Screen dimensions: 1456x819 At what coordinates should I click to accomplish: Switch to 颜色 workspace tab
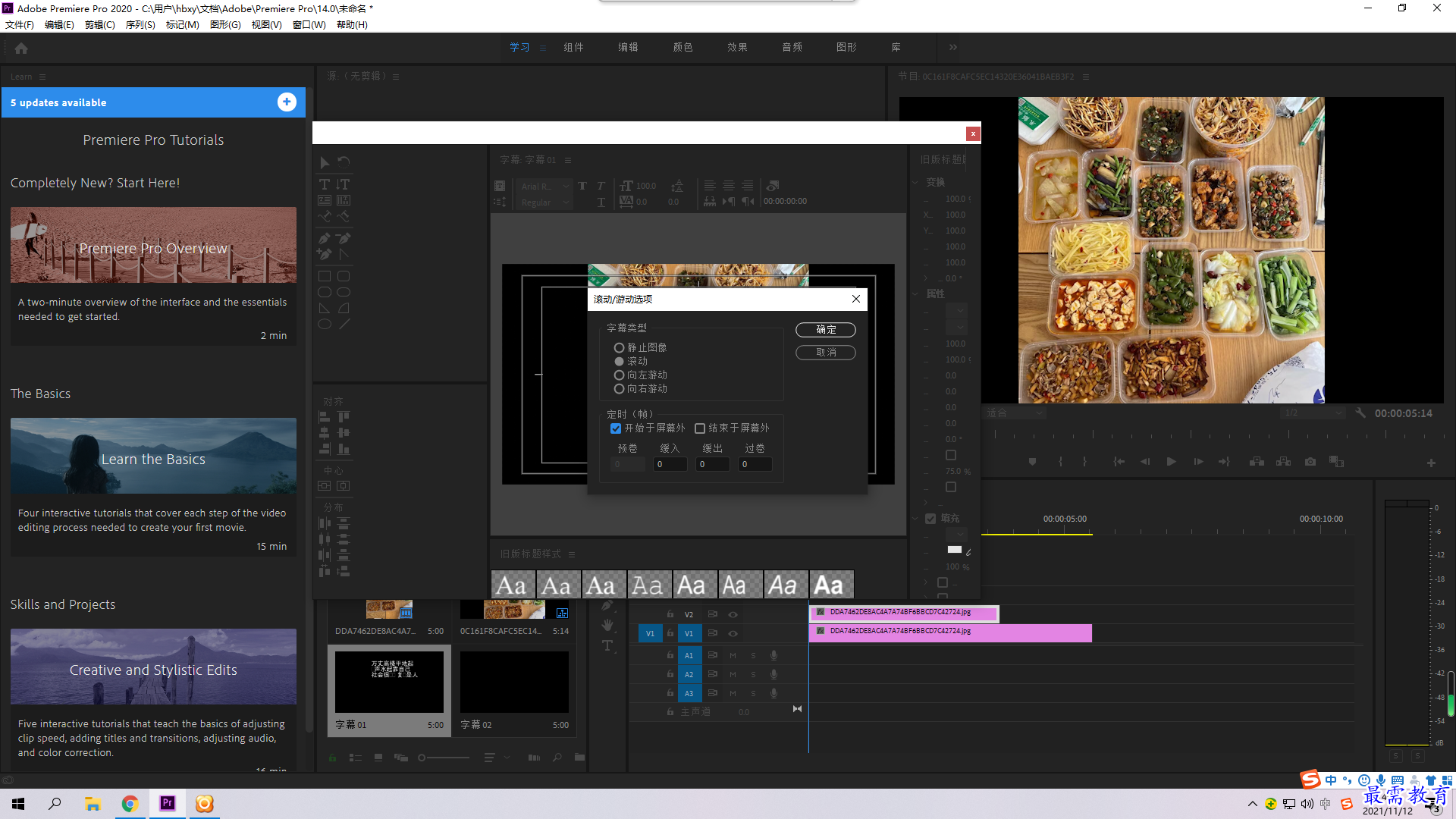click(x=682, y=47)
